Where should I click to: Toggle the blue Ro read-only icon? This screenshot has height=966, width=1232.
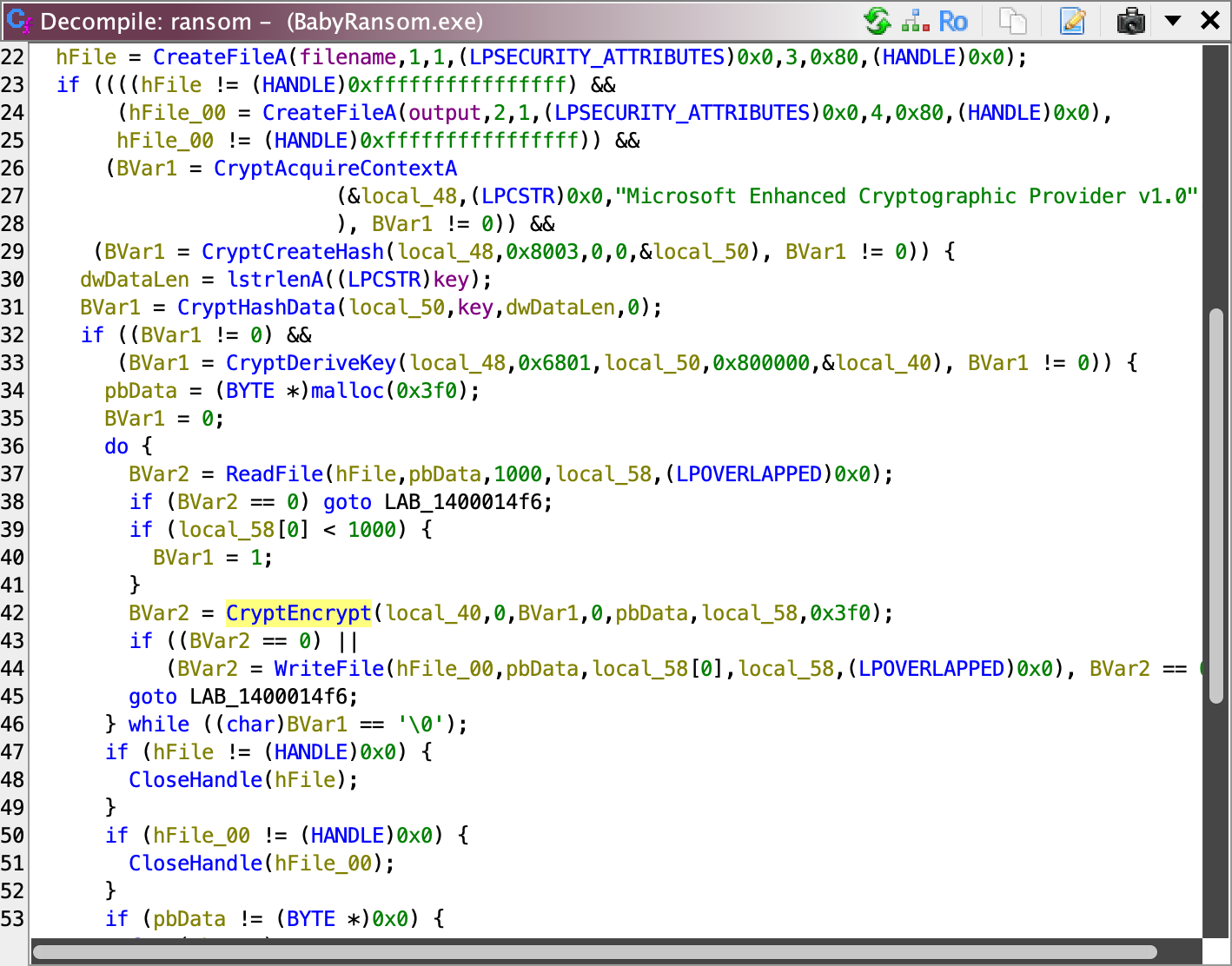point(953,21)
